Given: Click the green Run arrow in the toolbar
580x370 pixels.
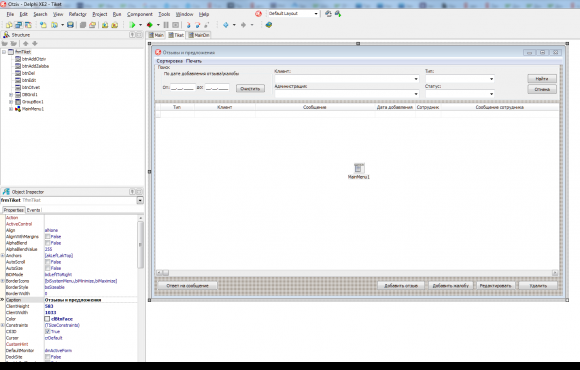Looking at the screenshot, I should [x=132, y=25].
